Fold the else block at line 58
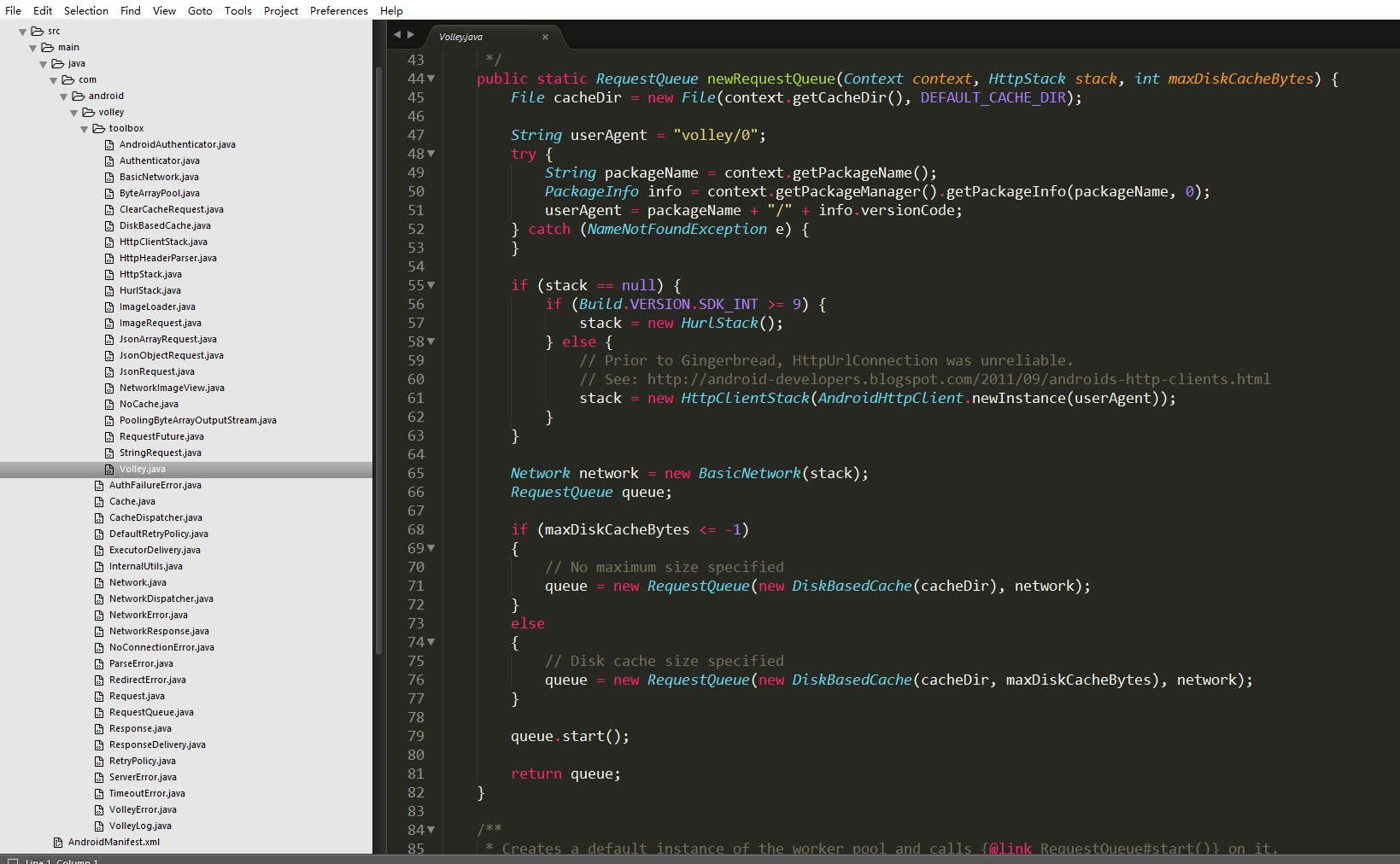1400x864 pixels. click(431, 342)
